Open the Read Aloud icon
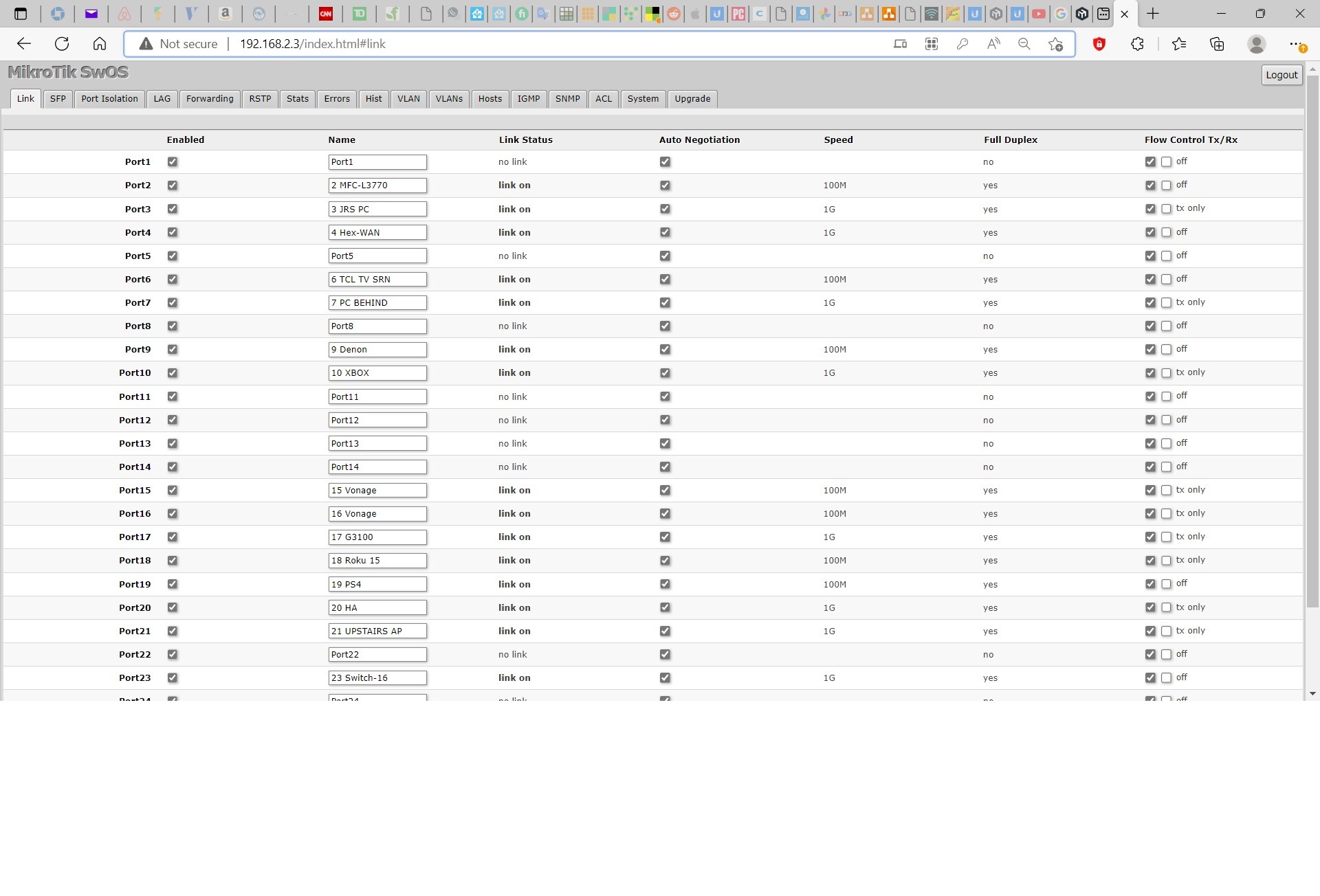 click(x=993, y=44)
